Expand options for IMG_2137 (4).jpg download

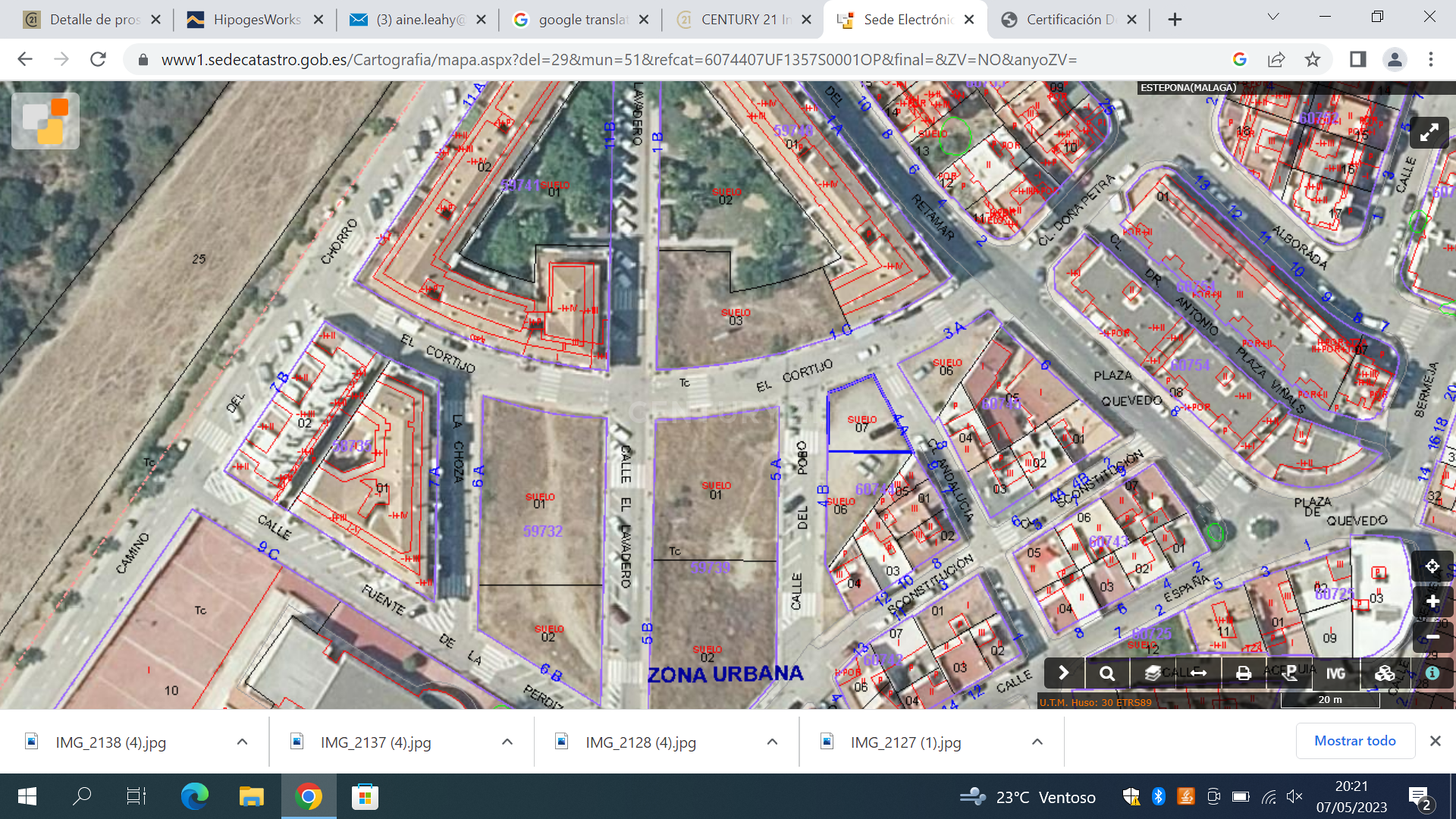click(x=507, y=742)
